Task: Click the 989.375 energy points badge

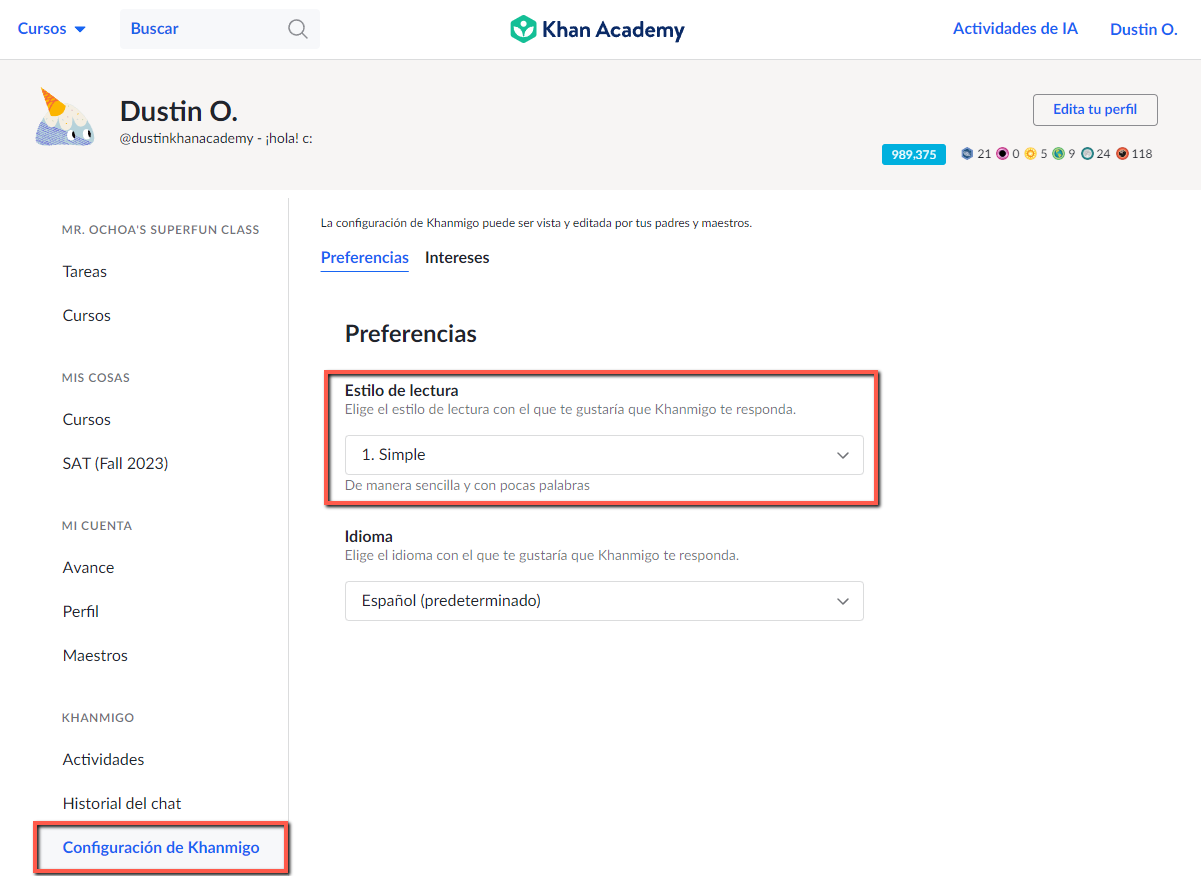Action: point(914,154)
